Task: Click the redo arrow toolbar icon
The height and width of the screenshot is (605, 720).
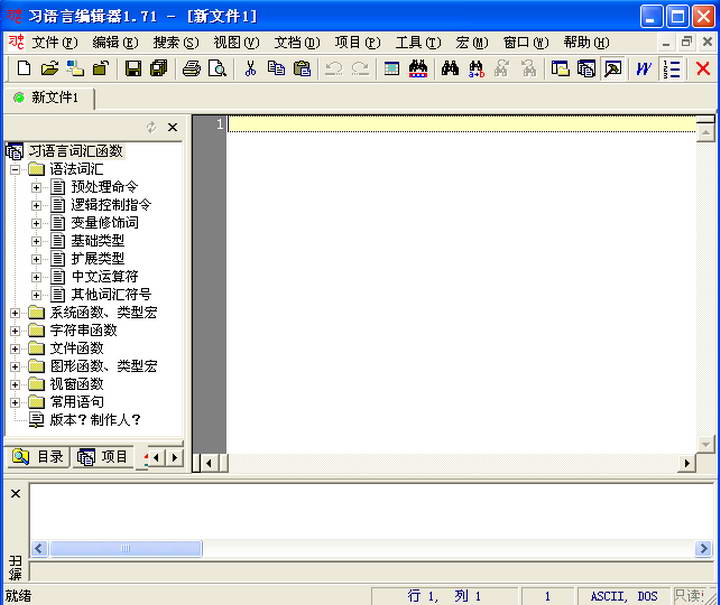Action: 360,69
